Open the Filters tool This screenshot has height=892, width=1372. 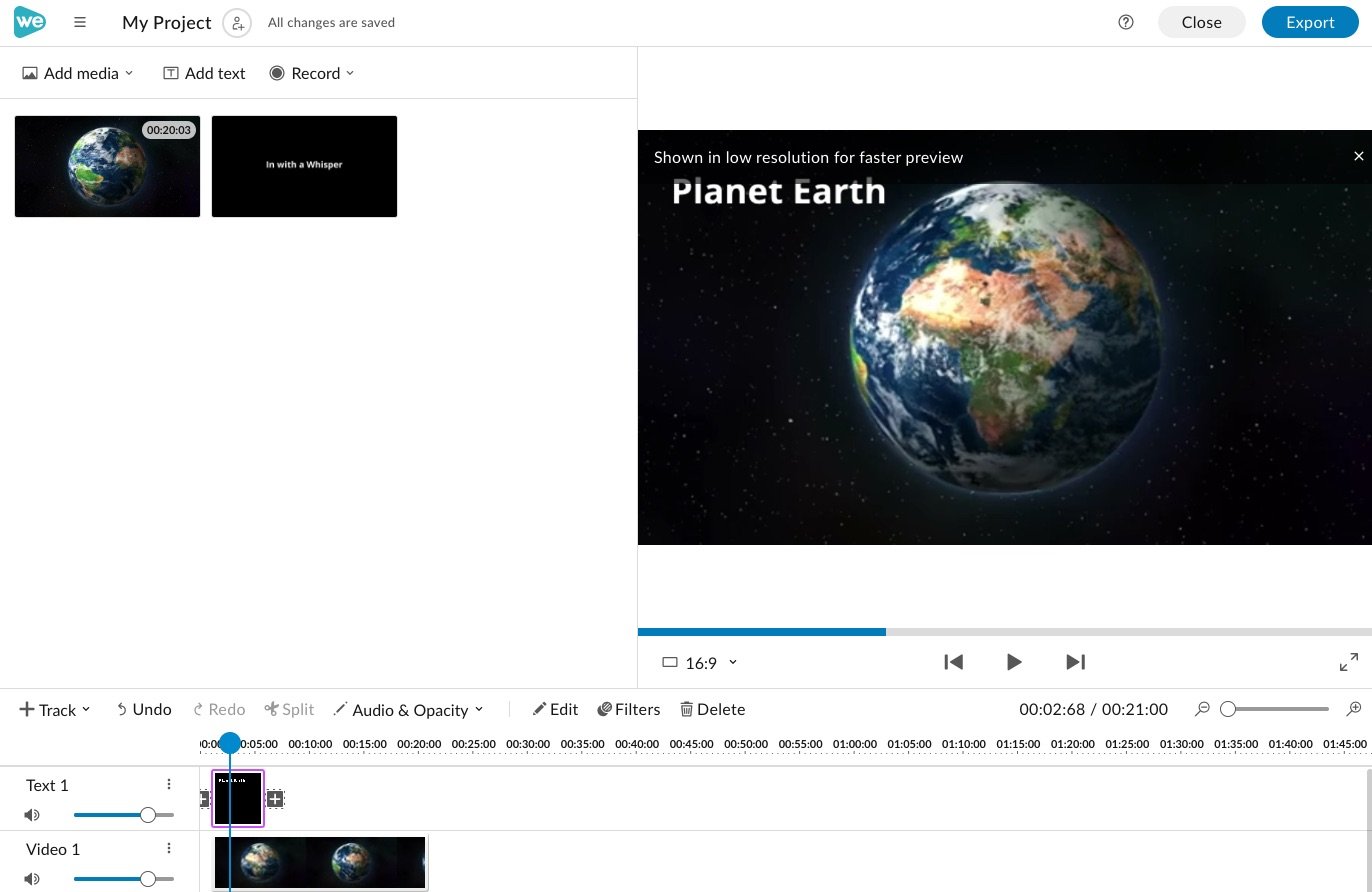(x=629, y=709)
